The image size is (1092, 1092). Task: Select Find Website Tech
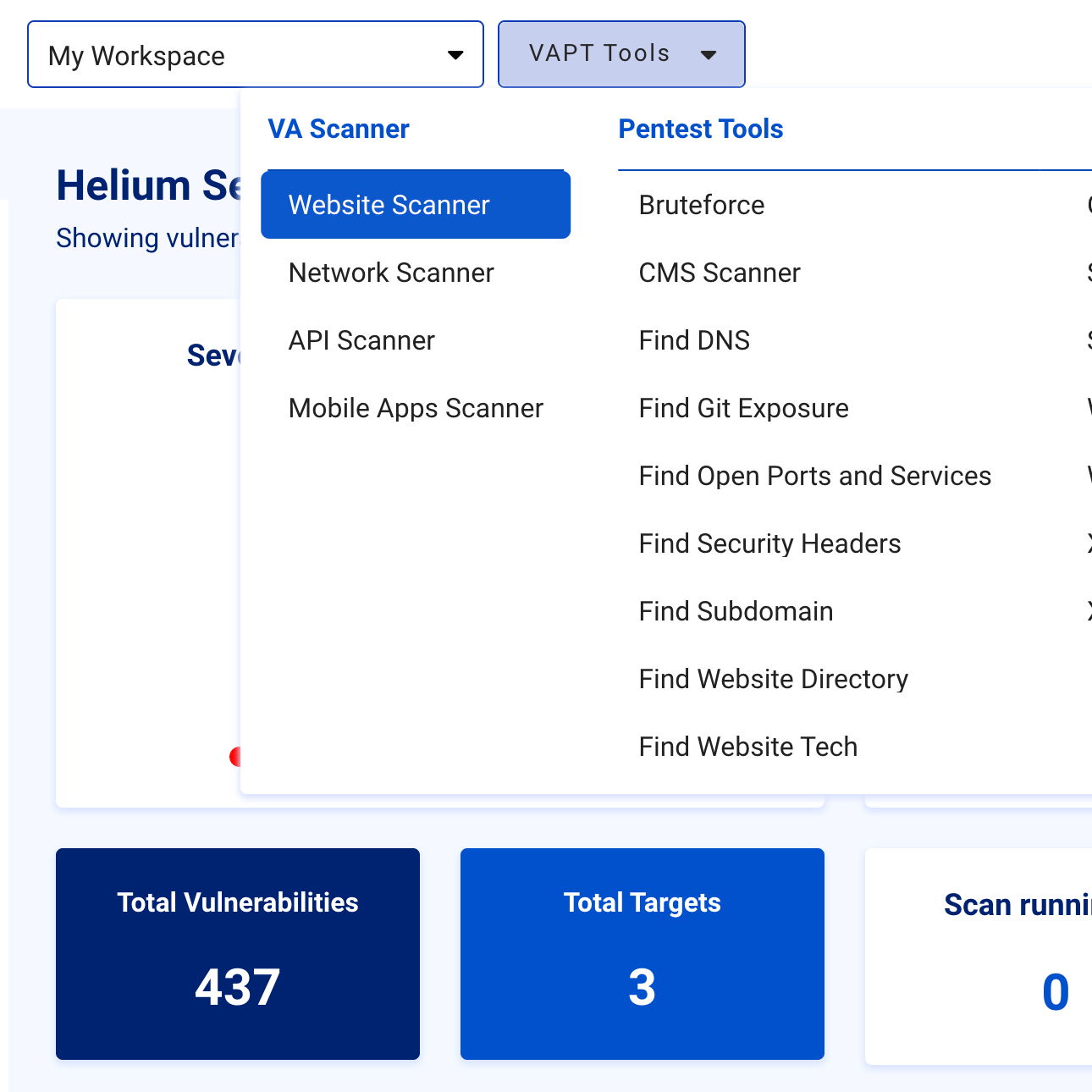coord(747,747)
